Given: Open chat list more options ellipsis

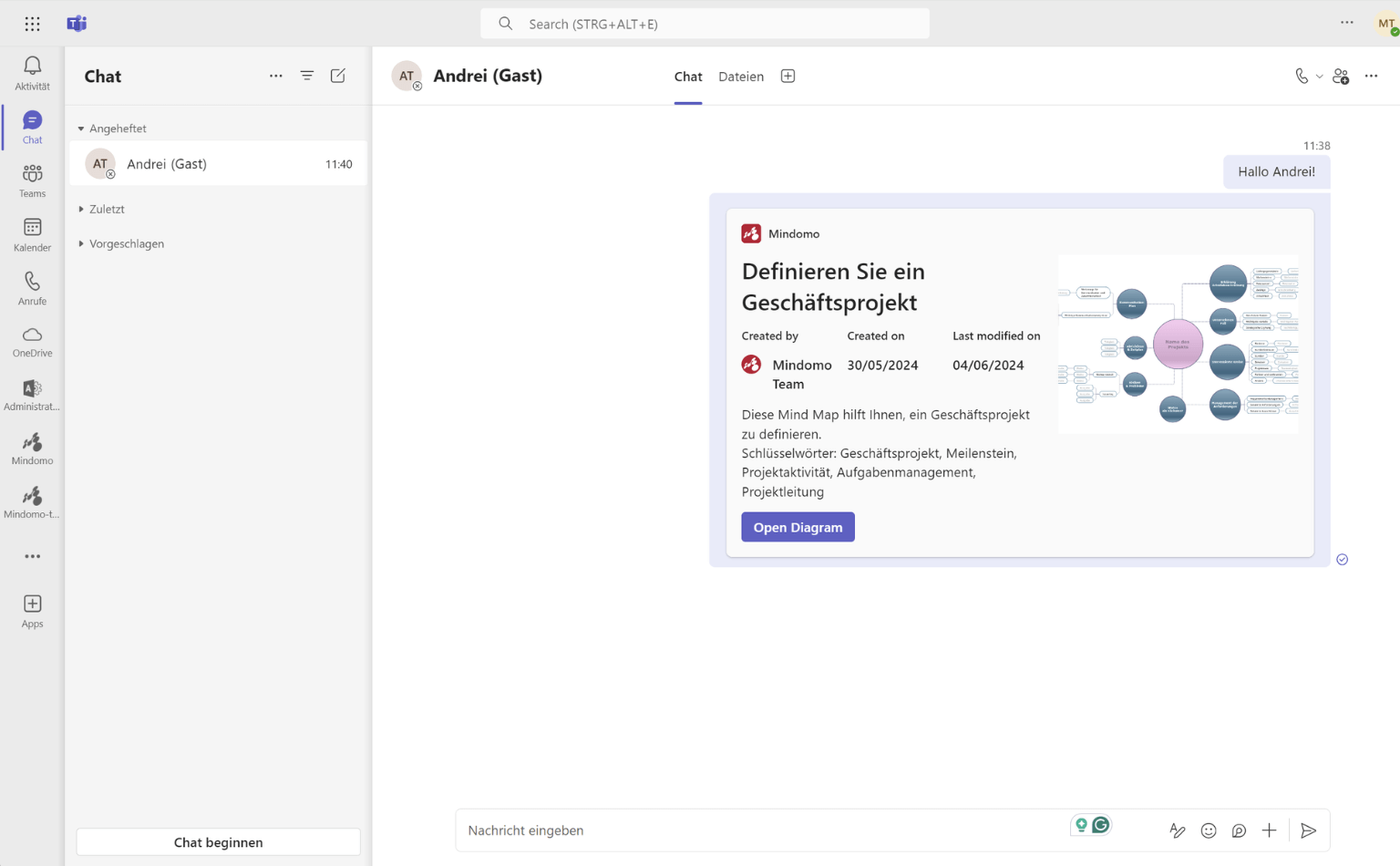Looking at the screenshot, I should pyautogui.click(x=276, y=77).
